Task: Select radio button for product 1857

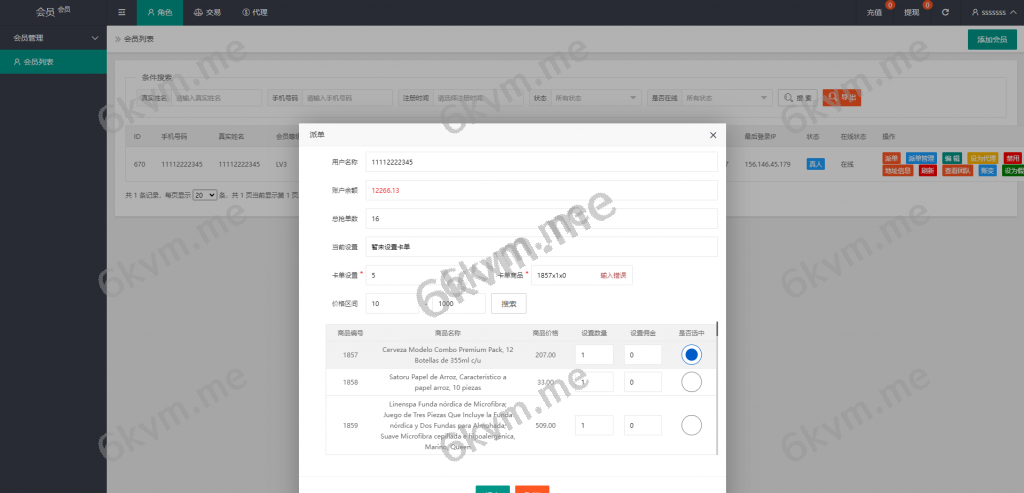Action: point(691,354)
